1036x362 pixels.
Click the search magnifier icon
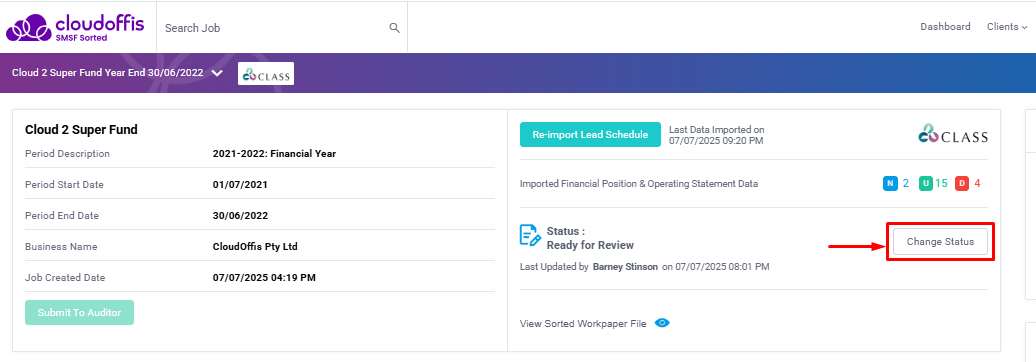(x=394, y=28)
